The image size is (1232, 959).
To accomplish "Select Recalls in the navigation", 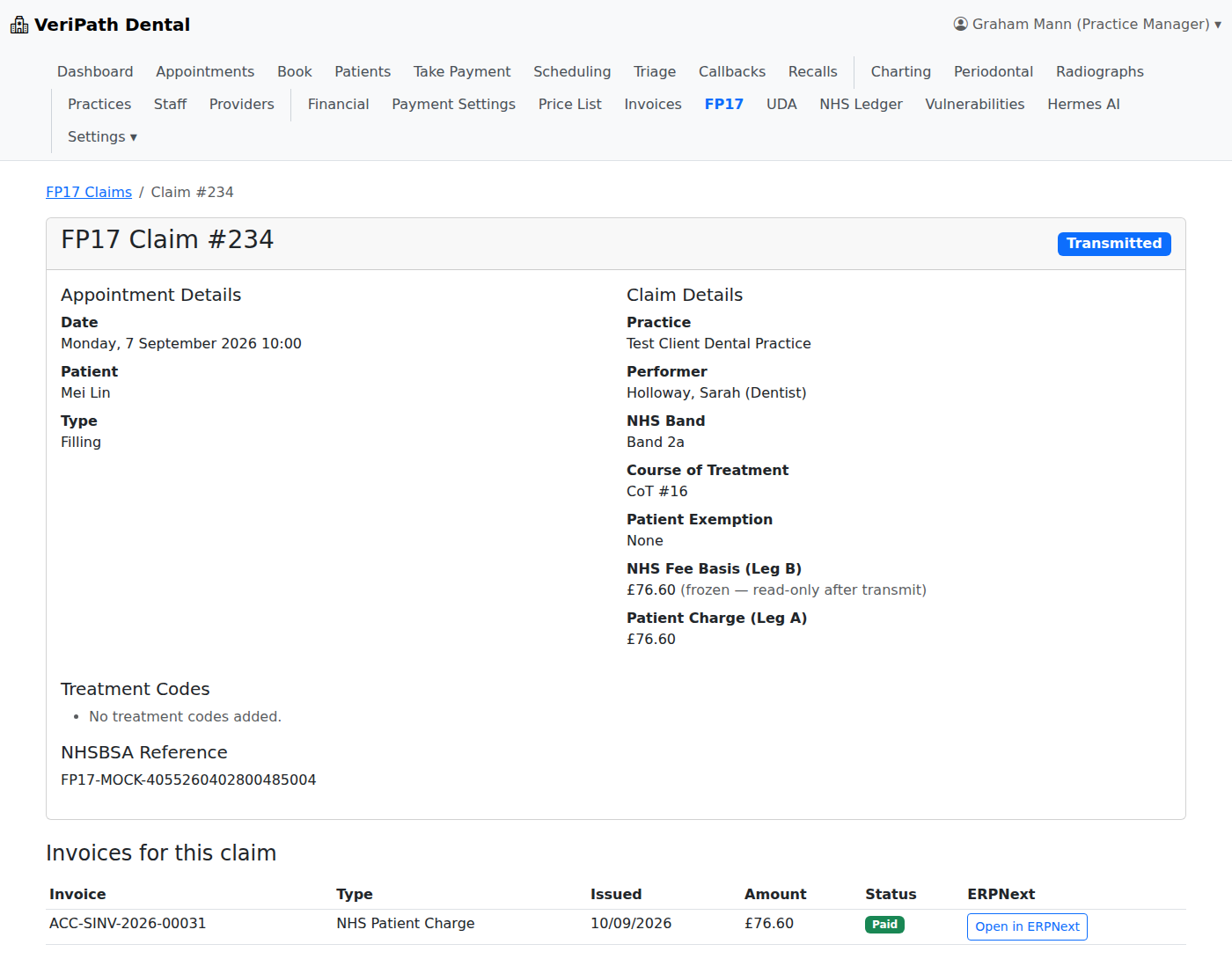I will click(x=813, y=71).
